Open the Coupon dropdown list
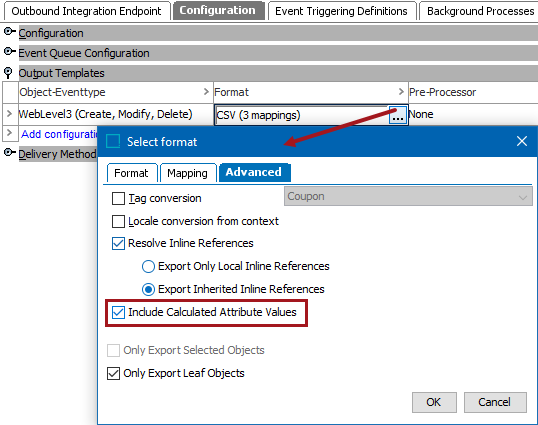This screenshot has width=538, height=425. coord(408,196)
